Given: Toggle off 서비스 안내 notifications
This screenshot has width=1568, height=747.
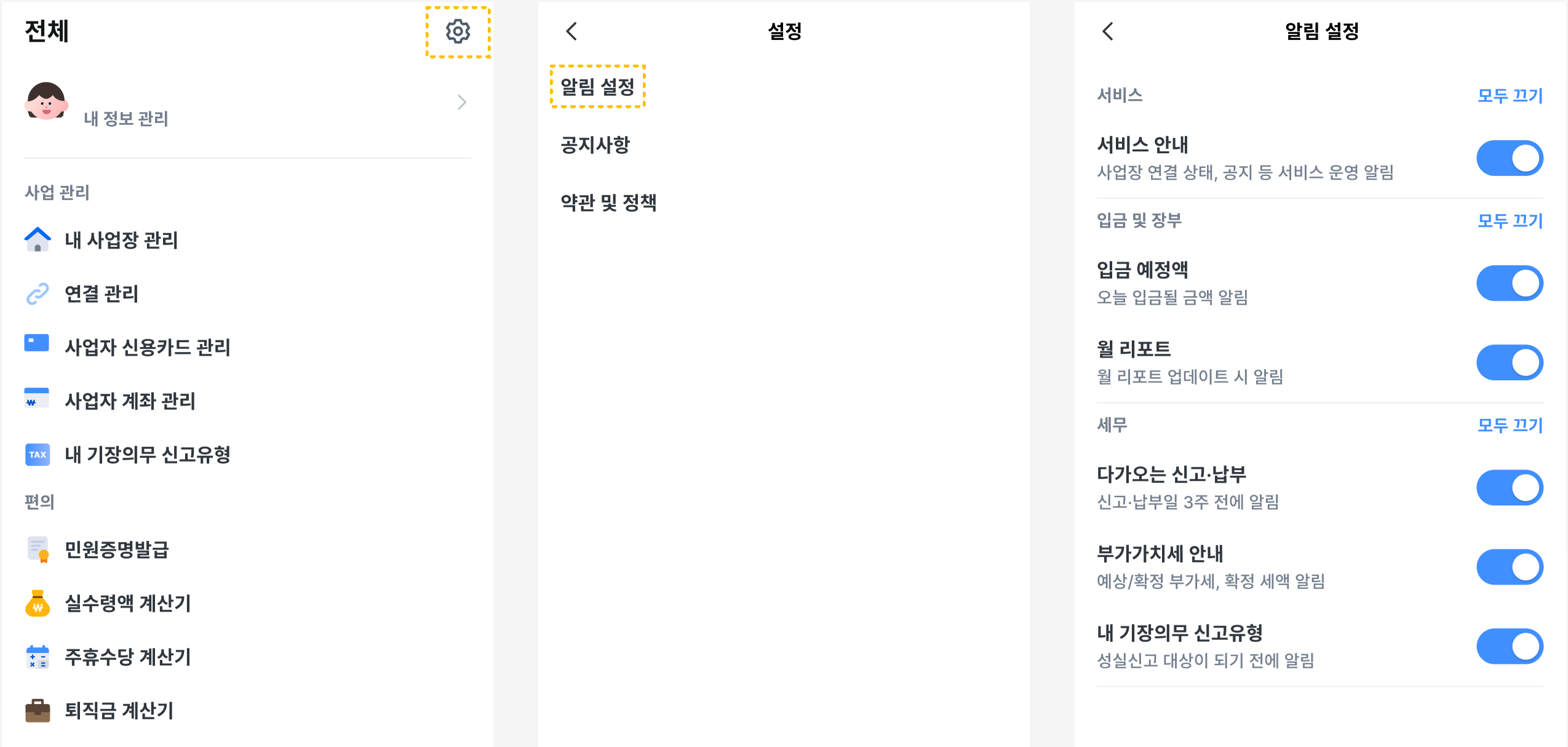Looking at the screenshot, I should 1510,158.
